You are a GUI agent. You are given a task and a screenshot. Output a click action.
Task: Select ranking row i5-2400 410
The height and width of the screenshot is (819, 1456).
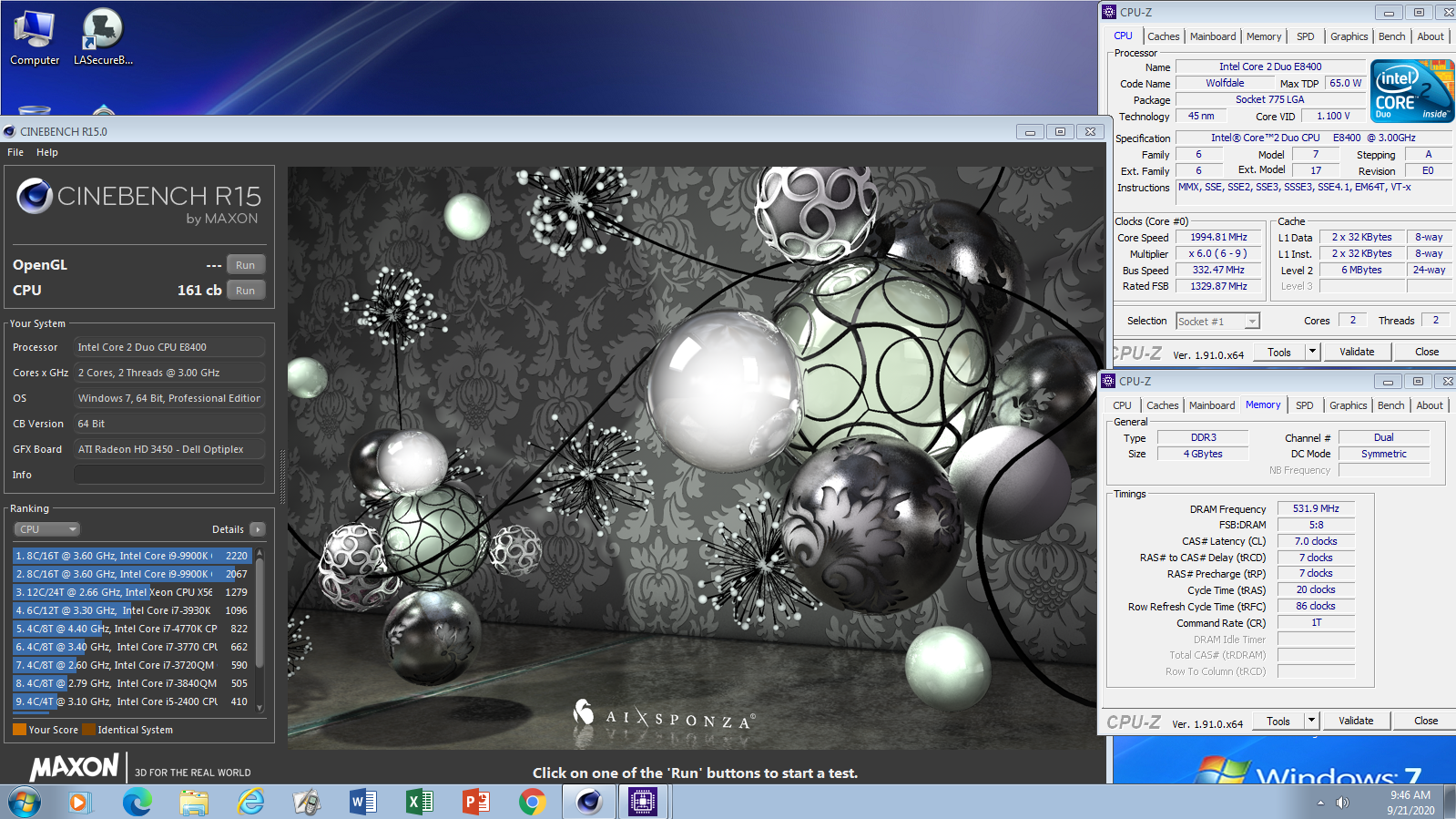coord(132,701)
